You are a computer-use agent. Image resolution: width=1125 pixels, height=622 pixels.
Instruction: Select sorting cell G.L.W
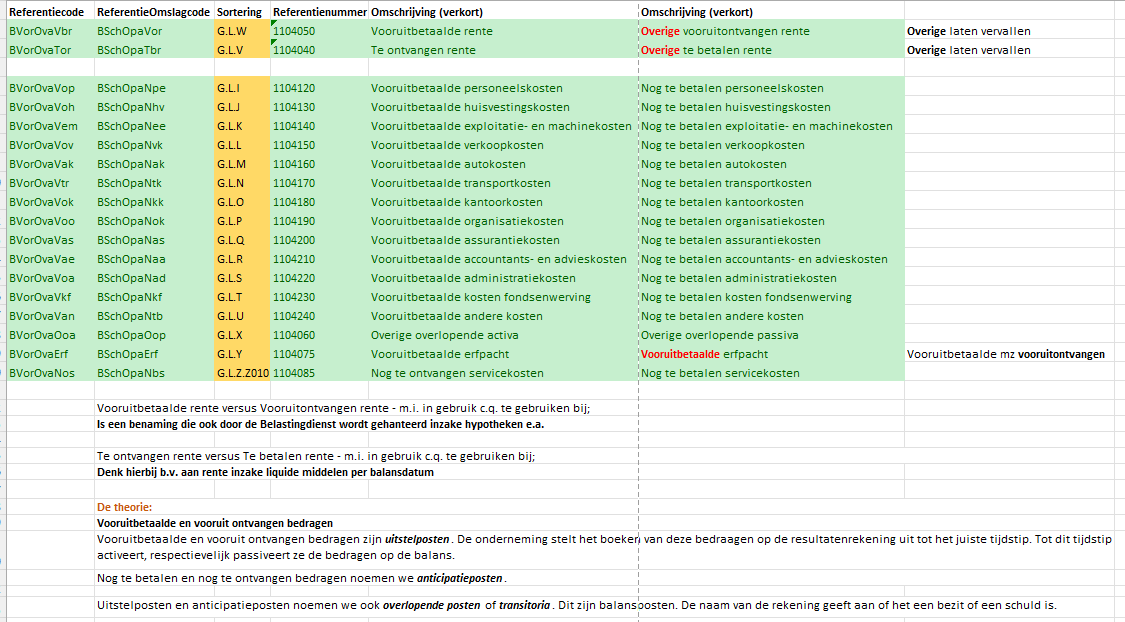point(242,31)
